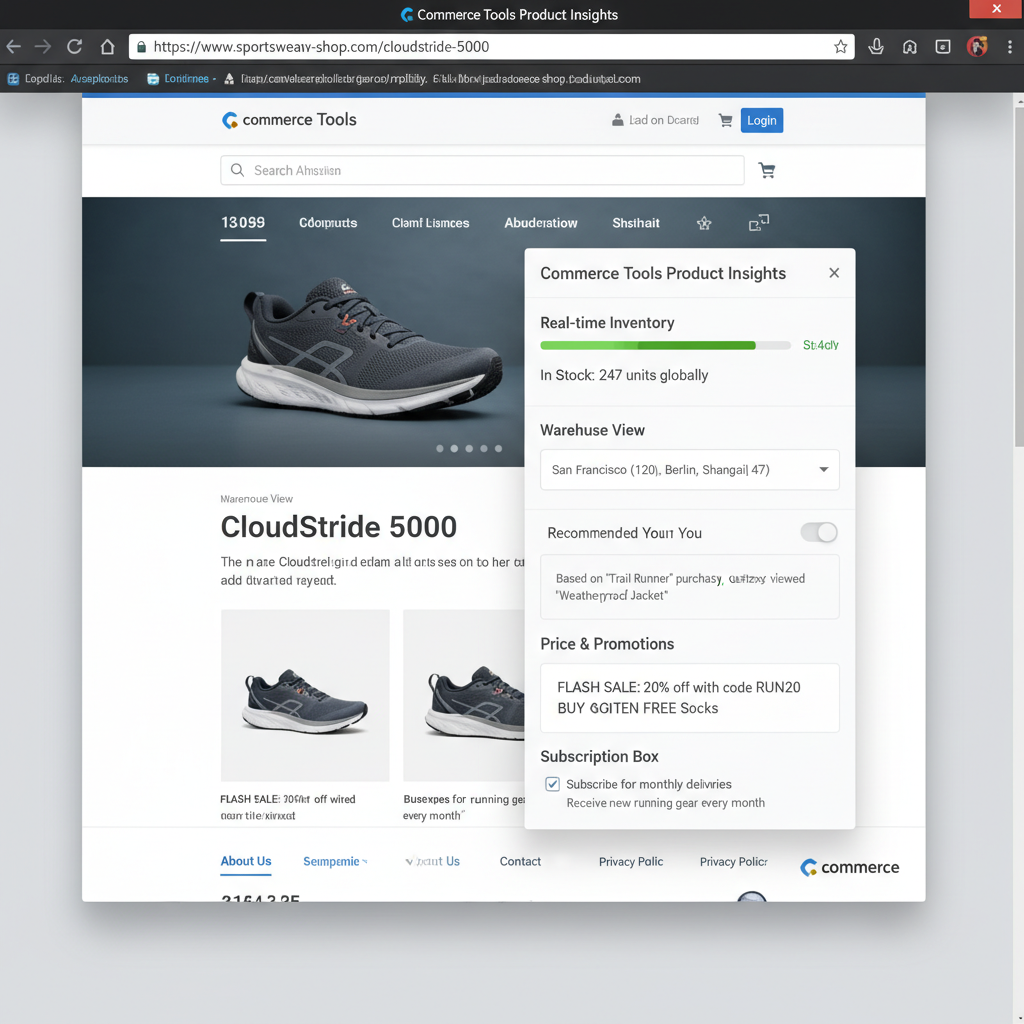Open the Contact footer link
Viewport: 1024px width, 1024px height.
[520, 861]
